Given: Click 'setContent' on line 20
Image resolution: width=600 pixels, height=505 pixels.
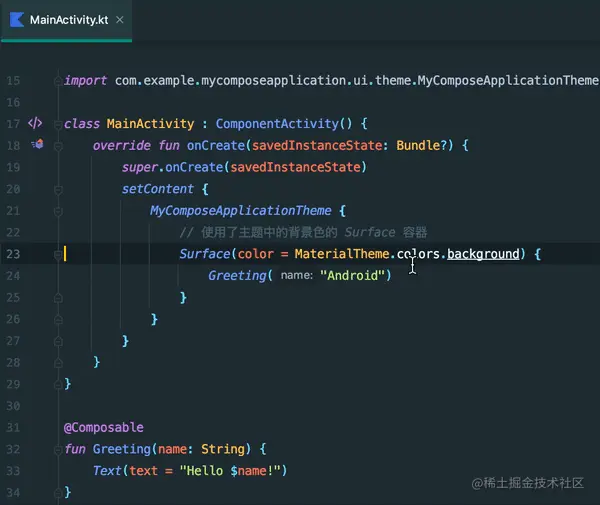Looking at the screenshot, I should [x=158, y=189].
